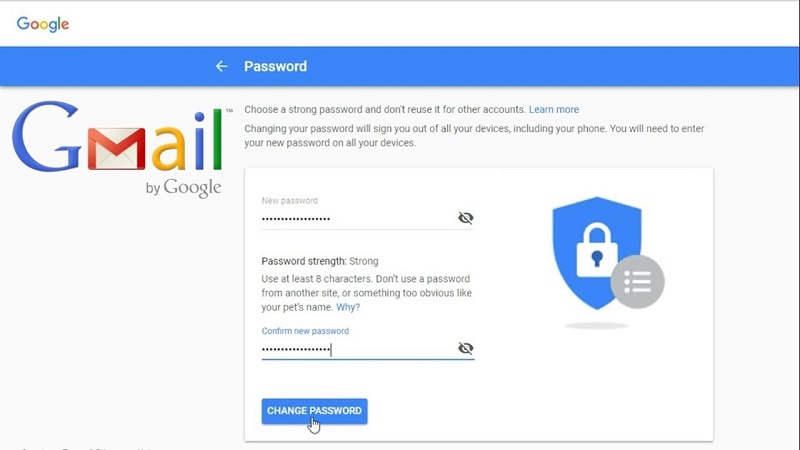Show the new password with eye icon

click(465, 218)
